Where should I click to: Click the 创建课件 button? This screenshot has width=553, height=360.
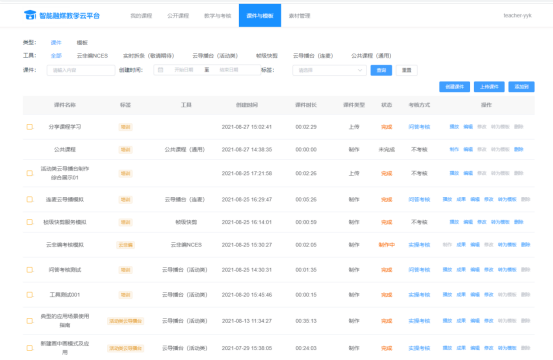click(x=455, y=87)
